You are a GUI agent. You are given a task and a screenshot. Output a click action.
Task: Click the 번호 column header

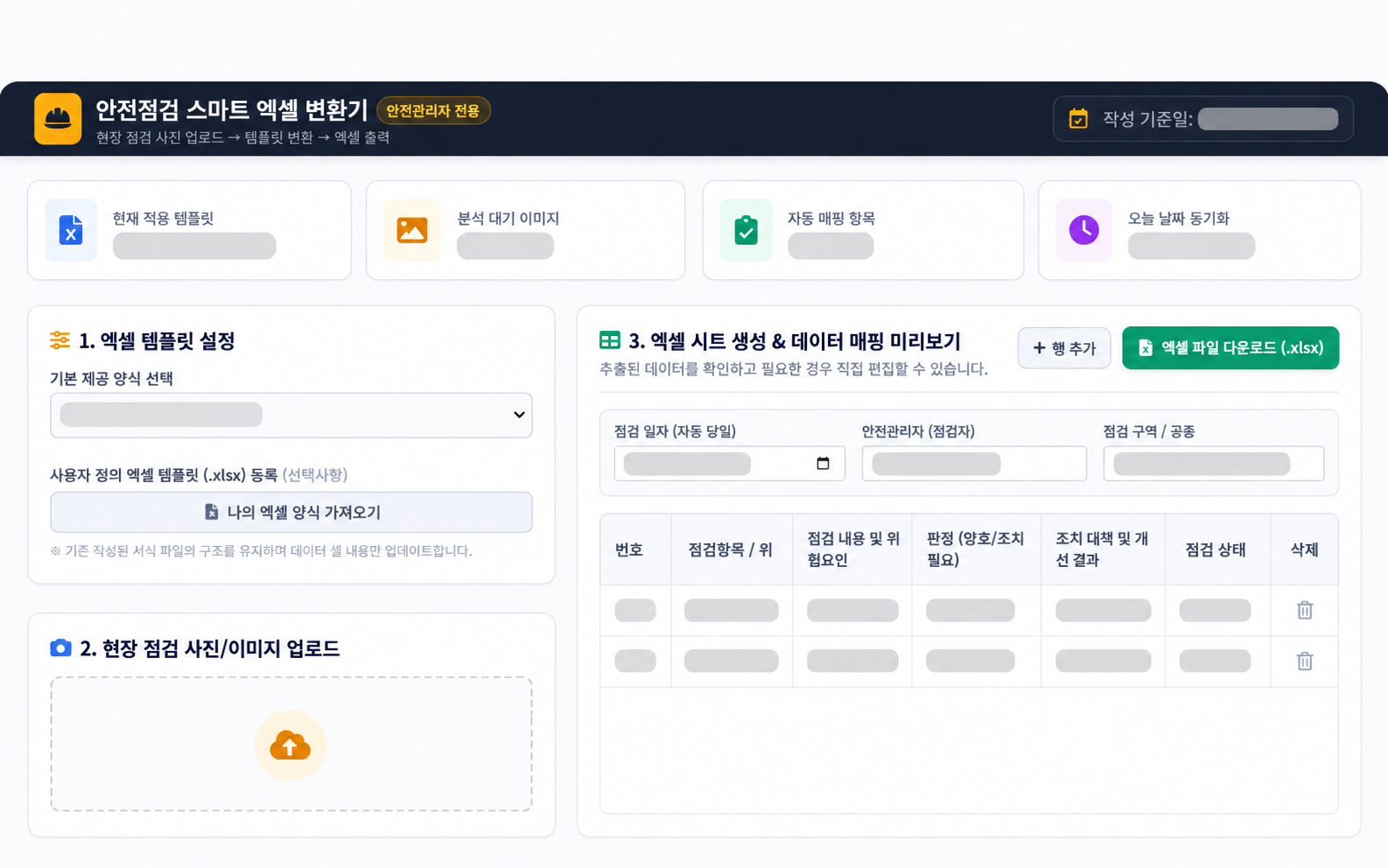tap(635, 549)
